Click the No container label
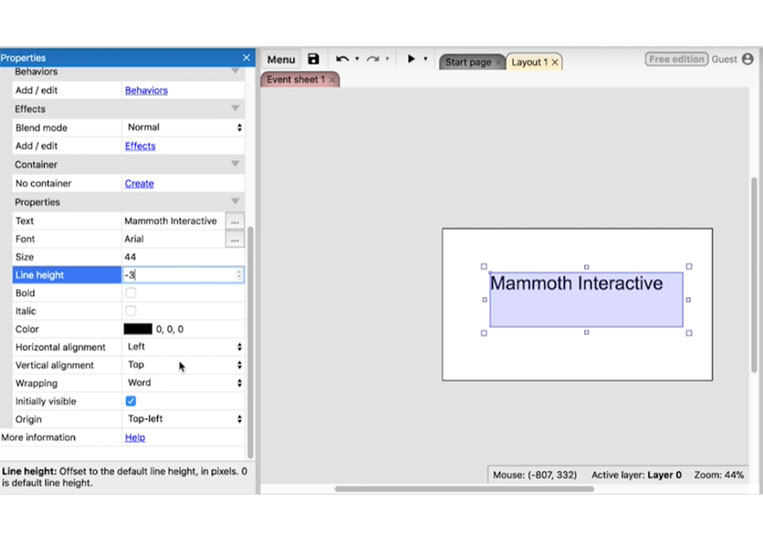Viewport: 763px width, 541px height. 43,183
